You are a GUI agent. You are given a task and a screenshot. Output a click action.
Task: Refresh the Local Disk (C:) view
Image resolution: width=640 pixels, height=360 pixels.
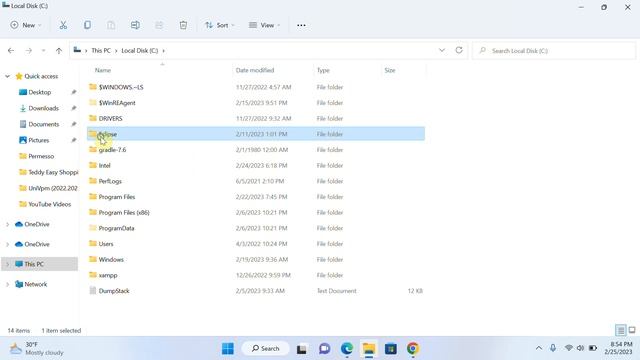(x=459, y=50)
